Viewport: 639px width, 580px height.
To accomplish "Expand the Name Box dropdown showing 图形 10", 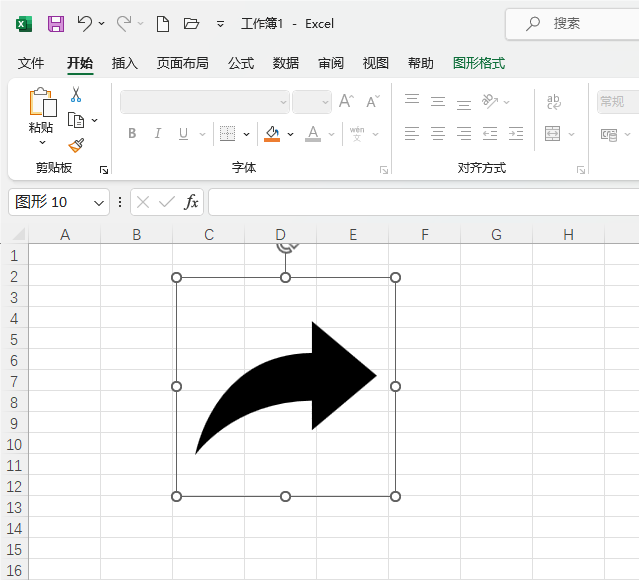I will [99, 203].
